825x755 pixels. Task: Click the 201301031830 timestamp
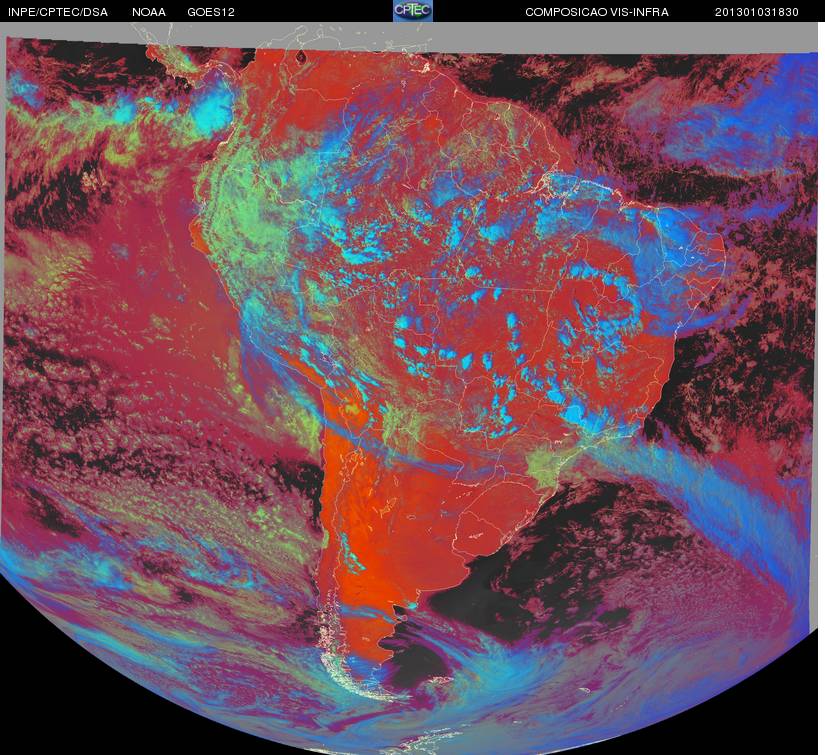coord(757,12)
